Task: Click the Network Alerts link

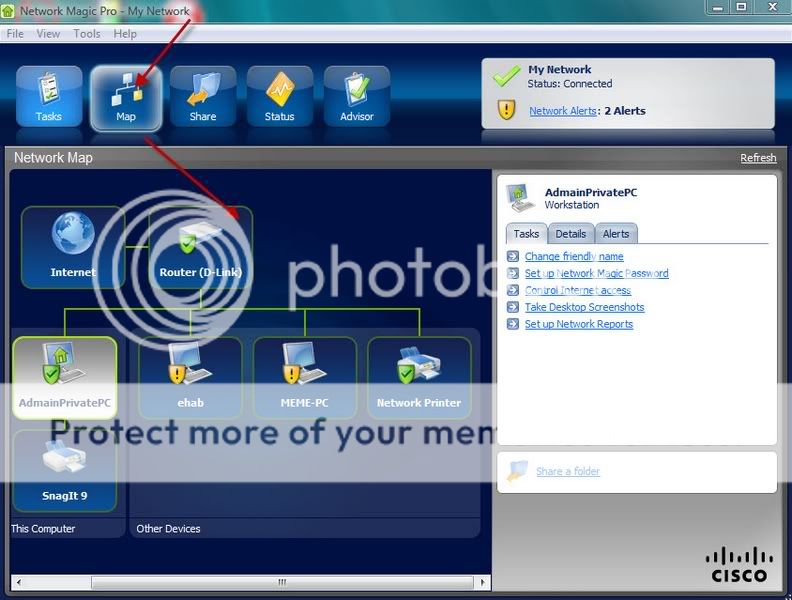Action: point(562,111)
